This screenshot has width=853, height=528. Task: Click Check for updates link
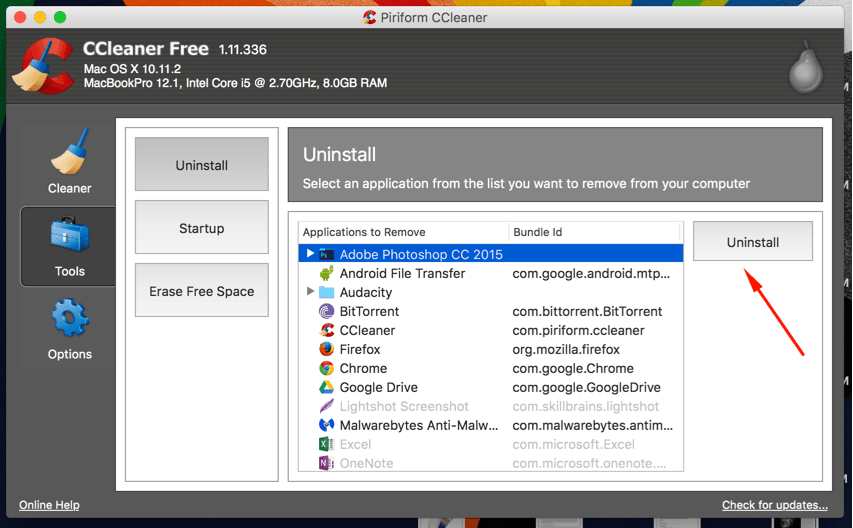click(x=775, y=505)
